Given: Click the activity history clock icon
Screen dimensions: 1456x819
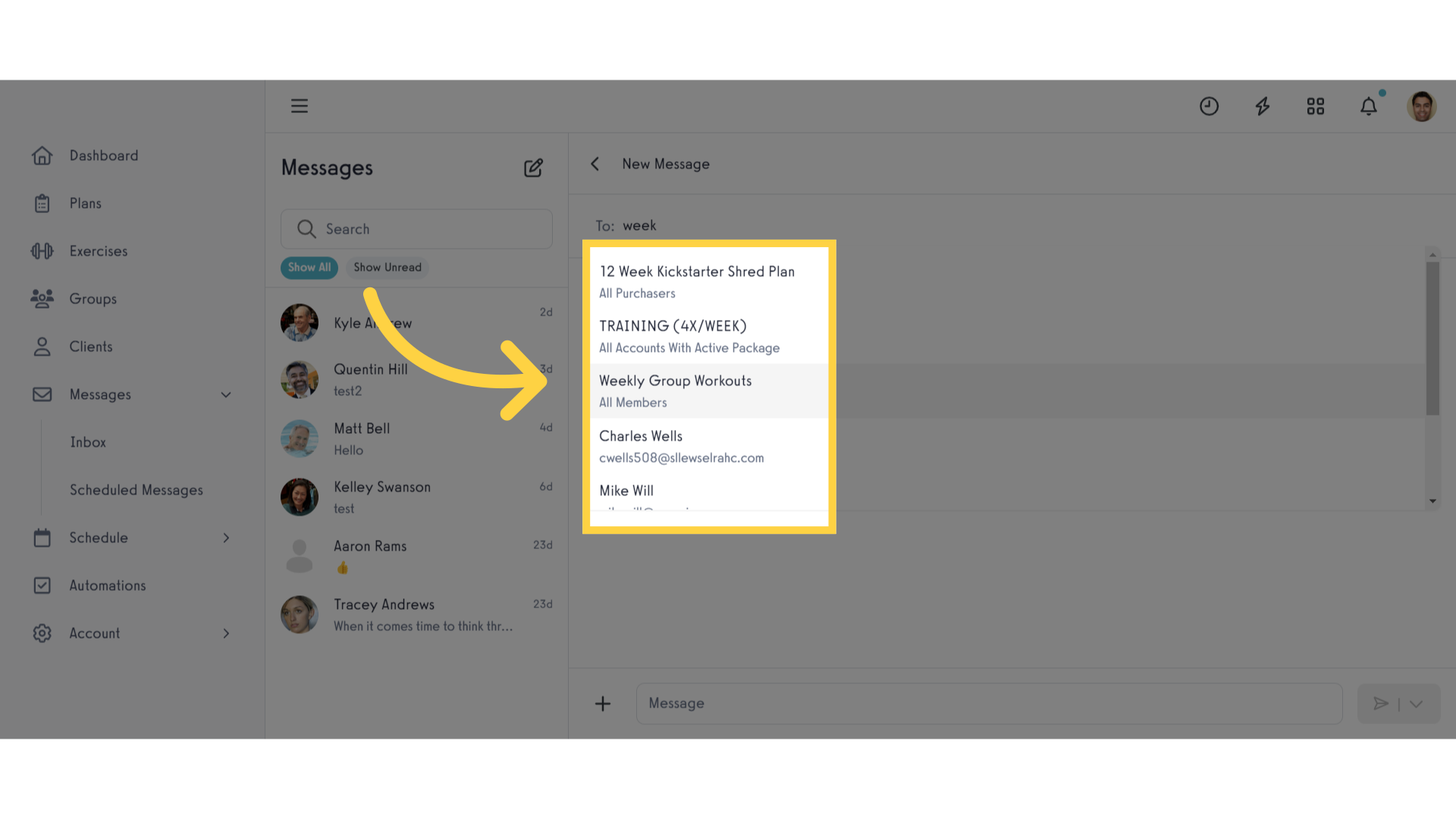Looking at the screenshot, I should [x=1209, y=106].
